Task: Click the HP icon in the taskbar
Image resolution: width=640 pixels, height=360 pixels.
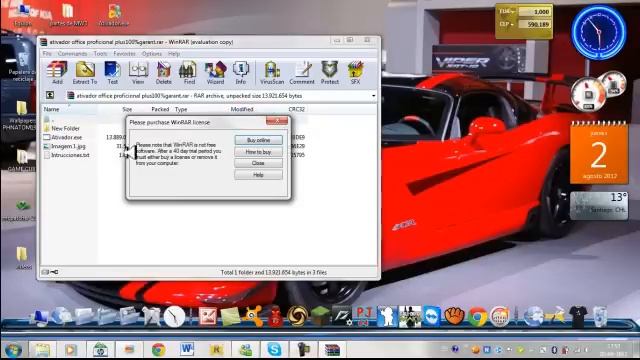Action: click(100, 350)
